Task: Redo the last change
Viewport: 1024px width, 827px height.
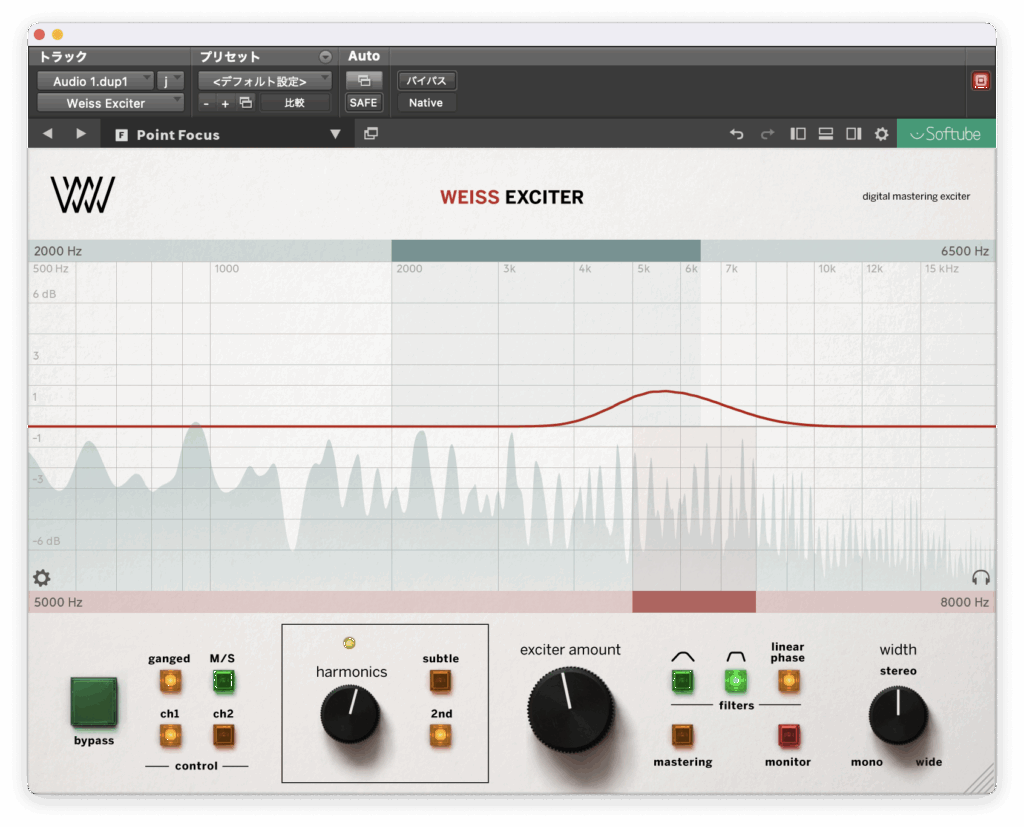Action: tap(767, 134)
